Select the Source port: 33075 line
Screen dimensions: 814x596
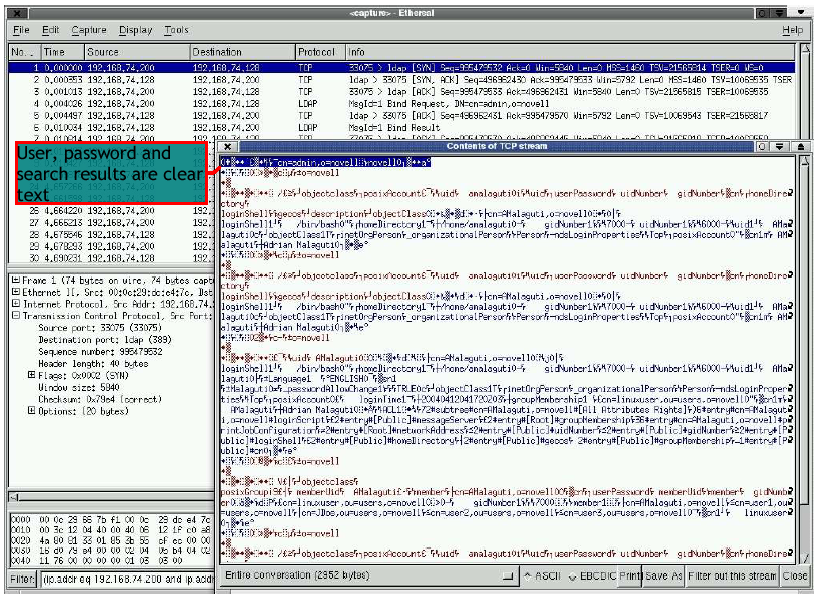click(100, 328)
